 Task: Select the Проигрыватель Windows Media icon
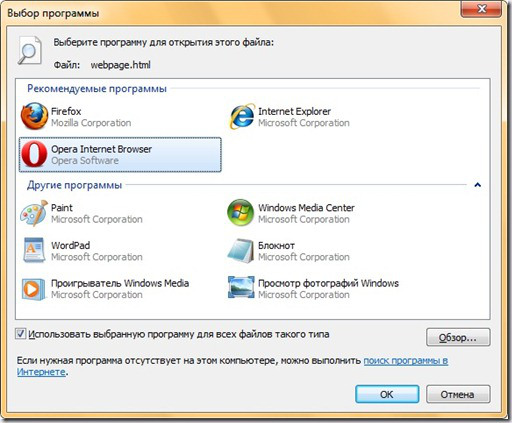coord(33,289)
